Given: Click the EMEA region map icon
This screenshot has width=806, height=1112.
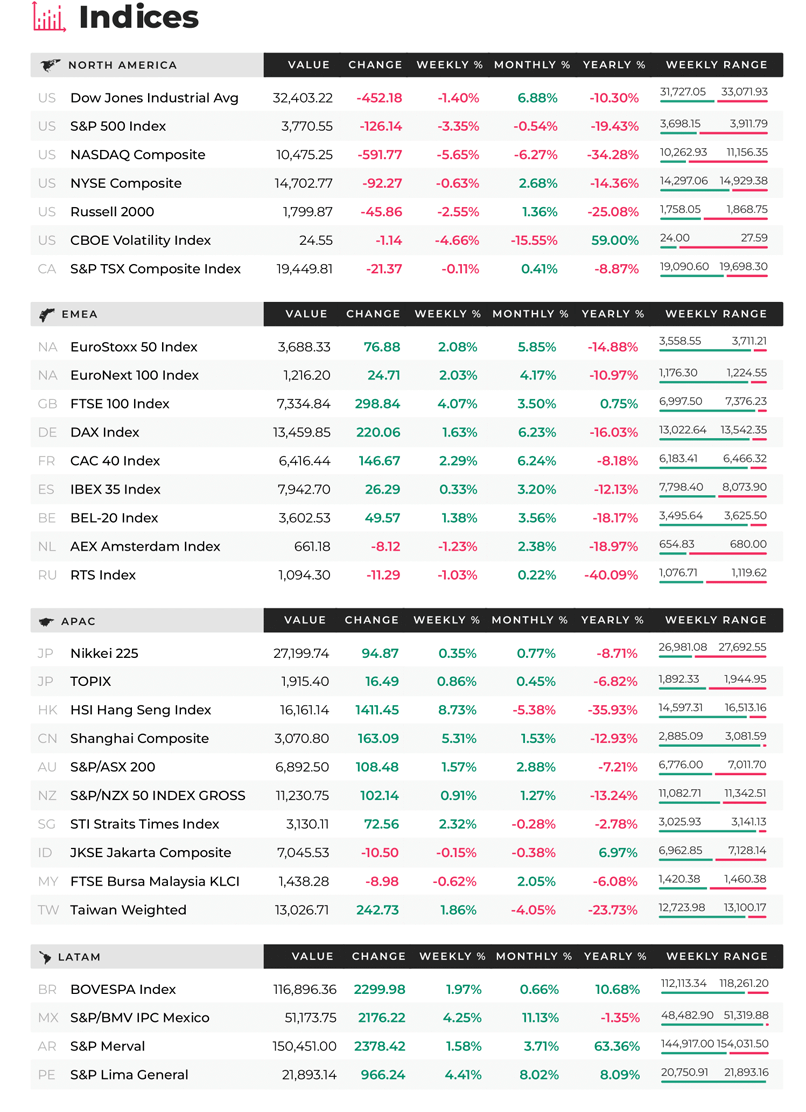Looking at the screenshot, I should click(x=47, y=315).
